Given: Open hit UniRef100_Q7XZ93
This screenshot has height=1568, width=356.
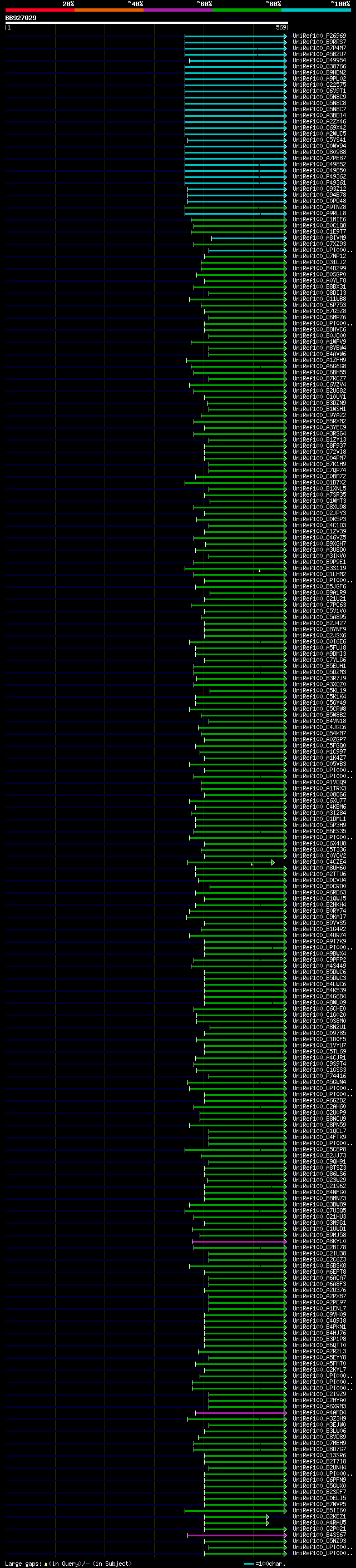Looking at the screenshot, I should 319,244.
